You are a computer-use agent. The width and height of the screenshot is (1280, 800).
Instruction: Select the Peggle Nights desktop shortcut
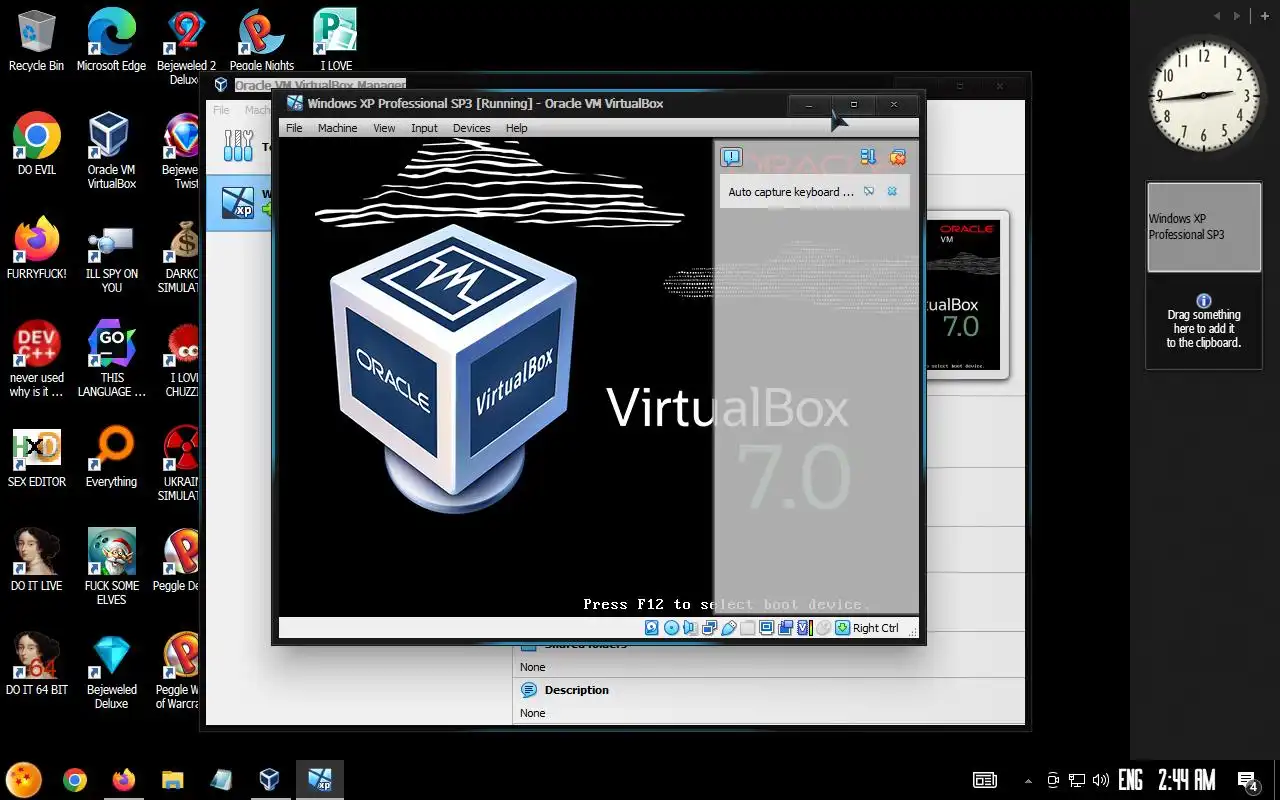(261, 40)
